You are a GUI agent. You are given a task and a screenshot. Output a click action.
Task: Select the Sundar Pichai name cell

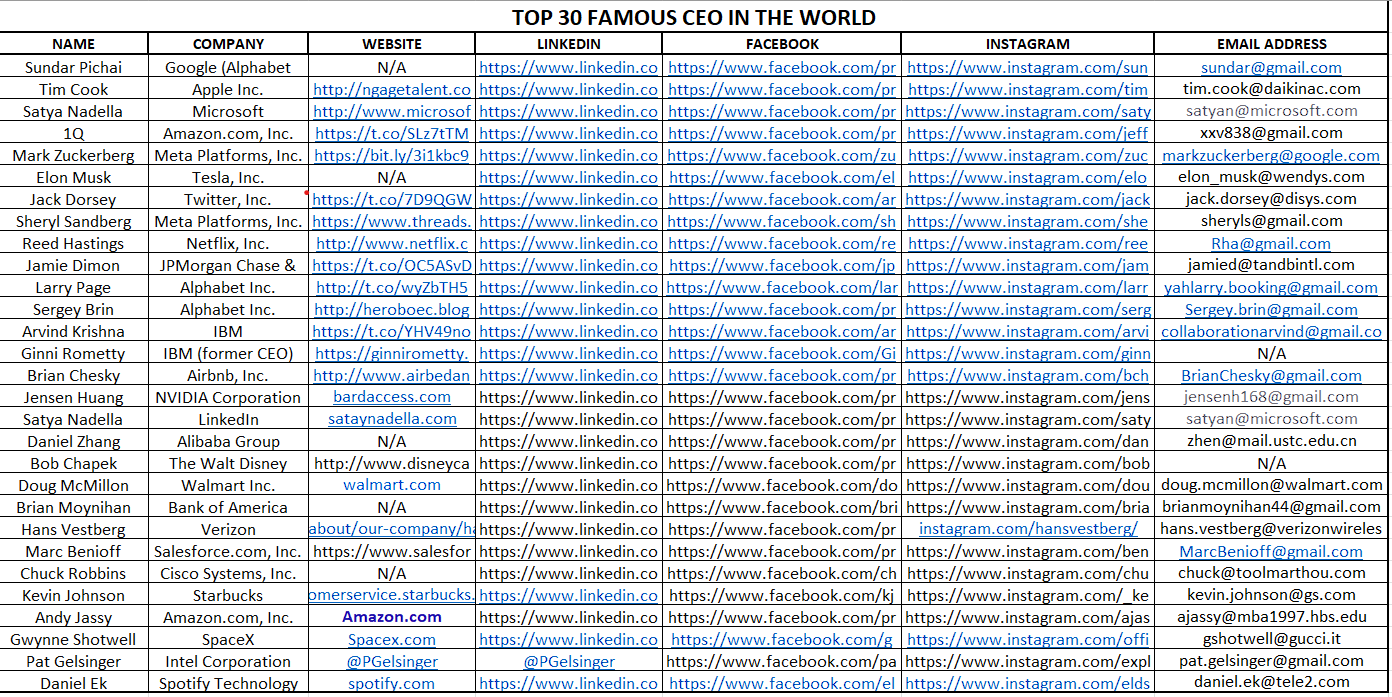(x=74, y=67)
